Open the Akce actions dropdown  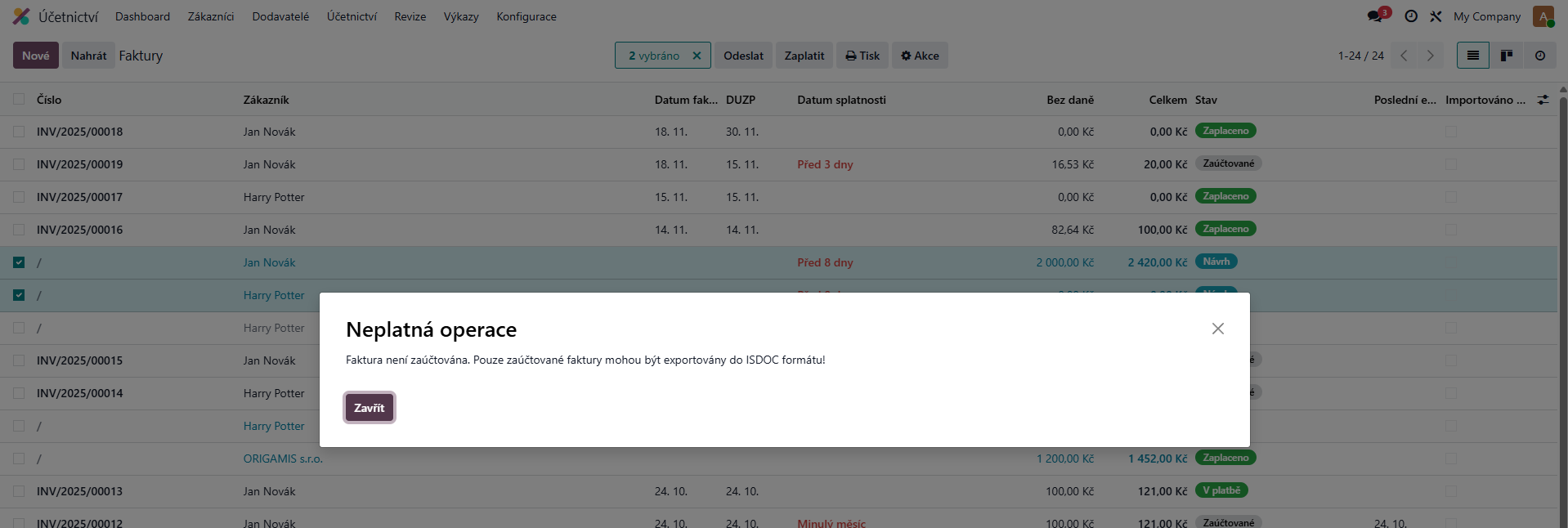click(920, 56)
